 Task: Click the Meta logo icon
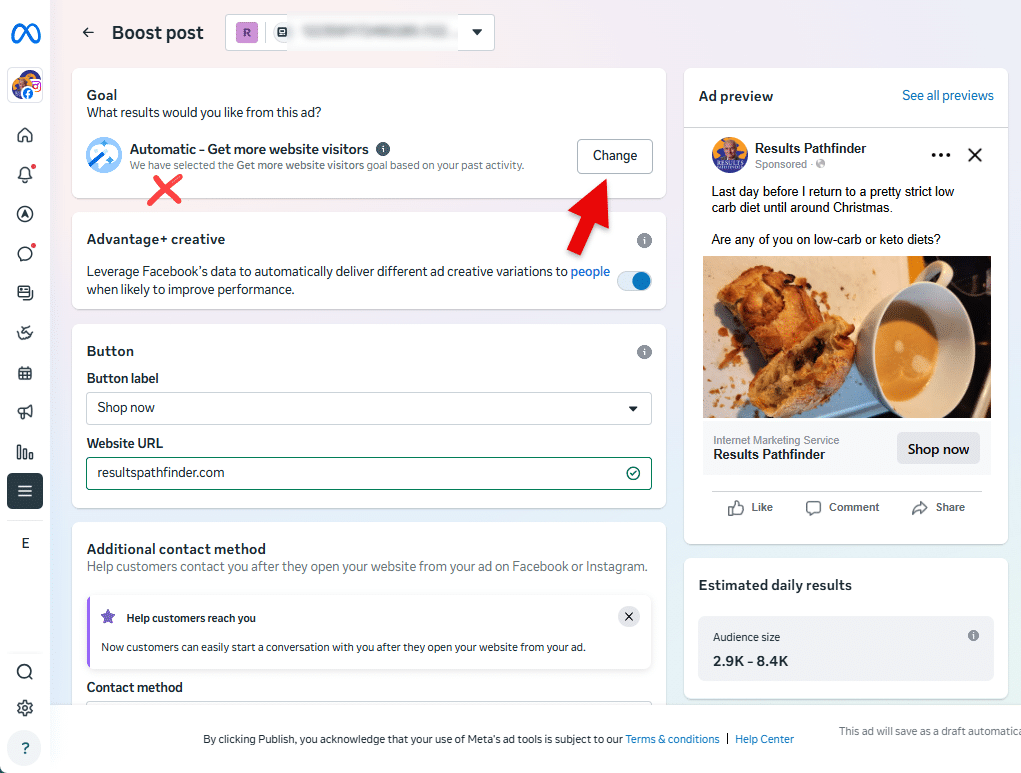(x=25, y=34)
